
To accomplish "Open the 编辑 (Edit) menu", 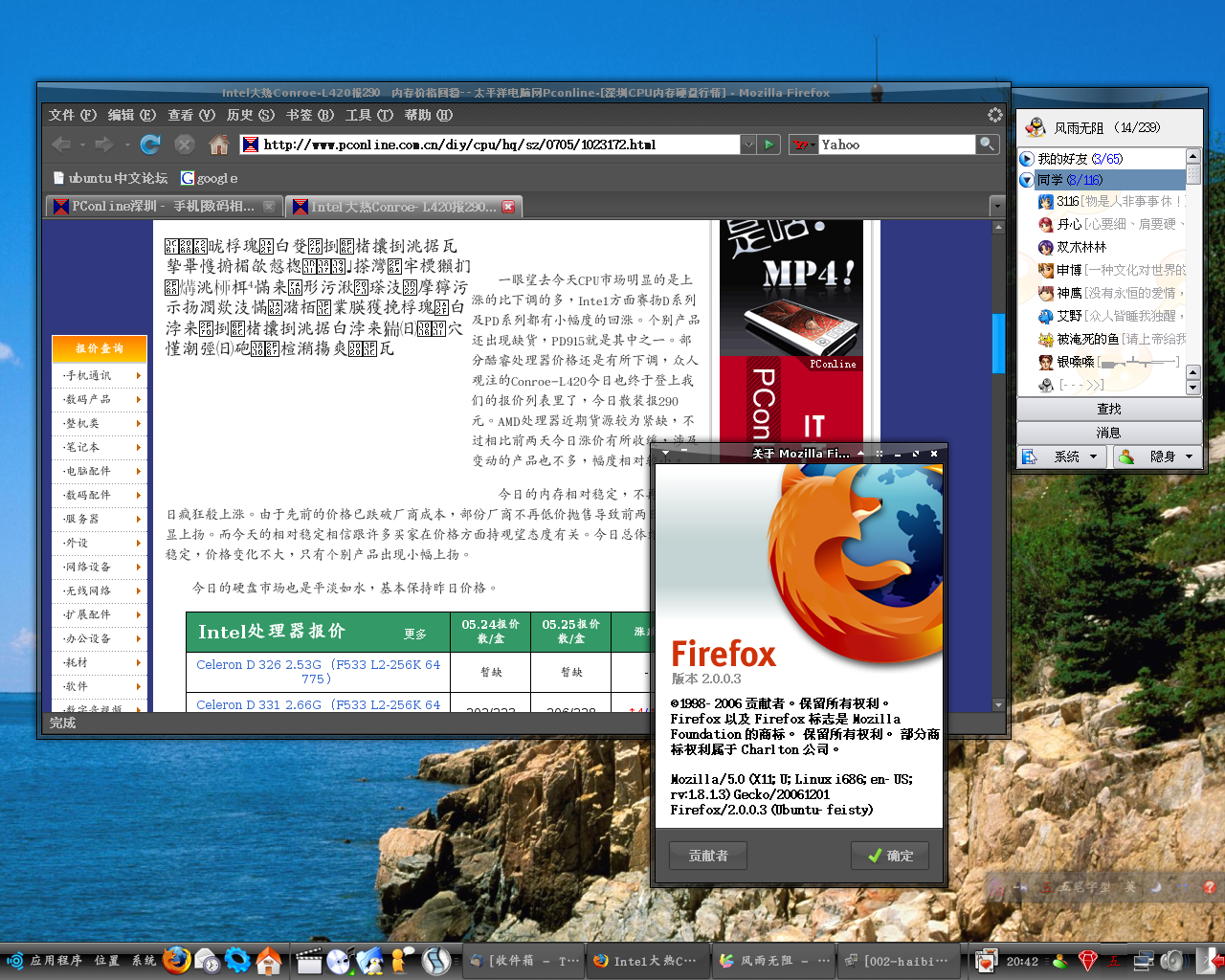I will click(132, 115).
